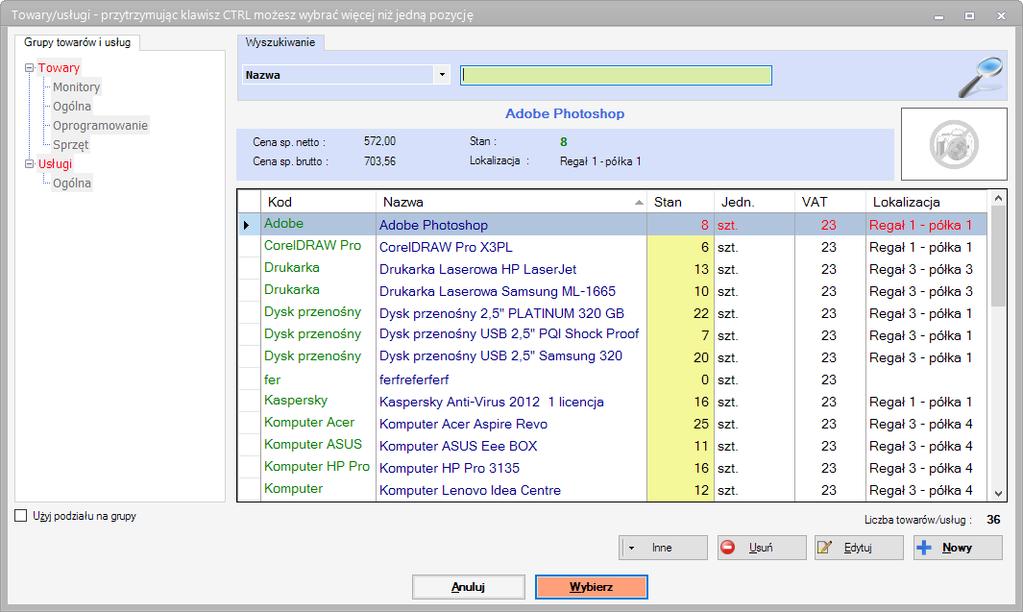1023x612 pixels.
Task: Click the Edytuj edit button
Action: pyautogui.click(x=859, y=547)
